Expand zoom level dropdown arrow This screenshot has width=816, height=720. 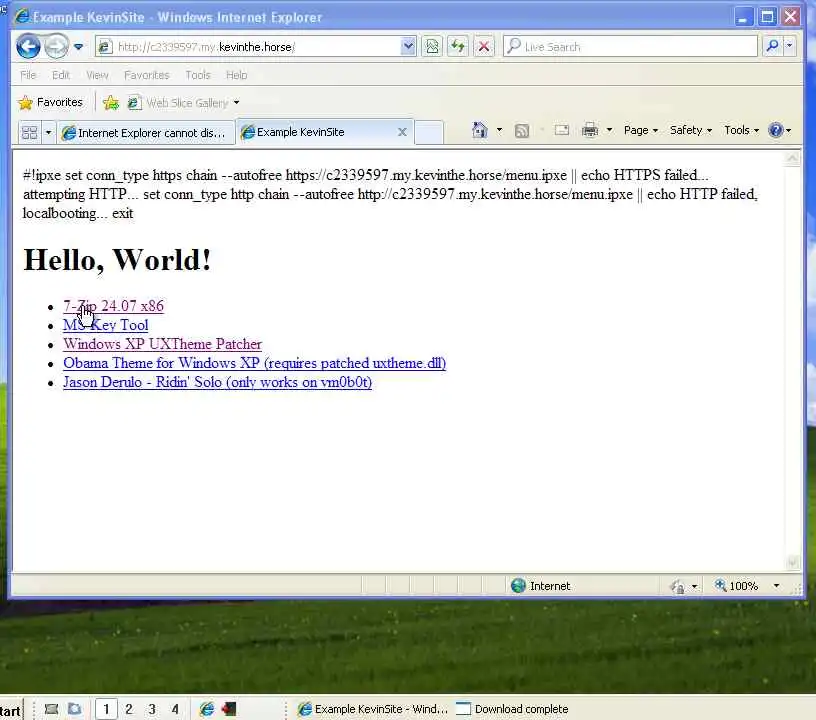(x=776, y=586)
